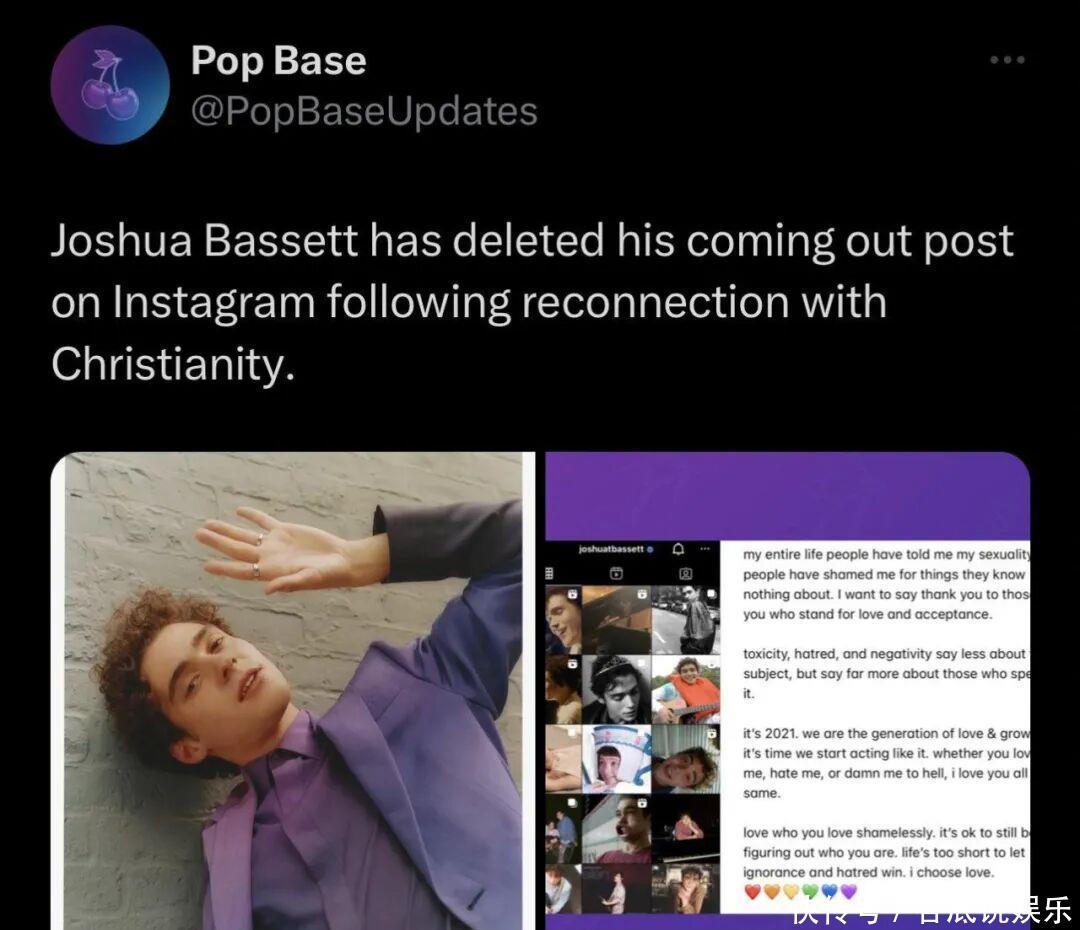The image size is (1080, 930).
Task: Click the tweet text about Joshua Bassett
Action: coord(532,302)
